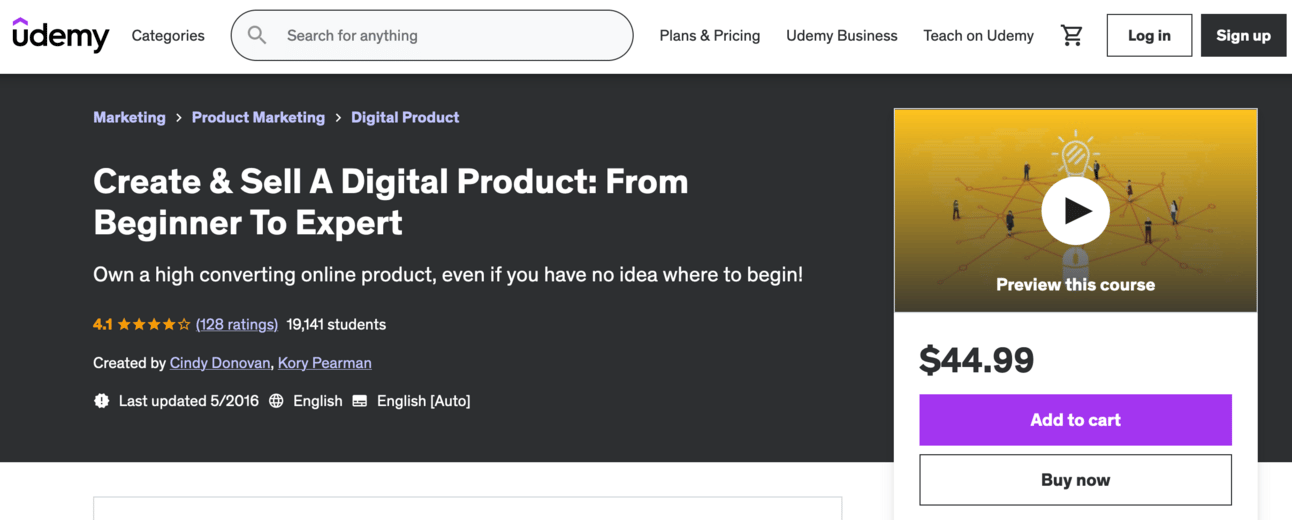Open the shopping cart
The height and width of the screenshot is (520, 1292).
pyautogui.click(x=1072, y=36)
